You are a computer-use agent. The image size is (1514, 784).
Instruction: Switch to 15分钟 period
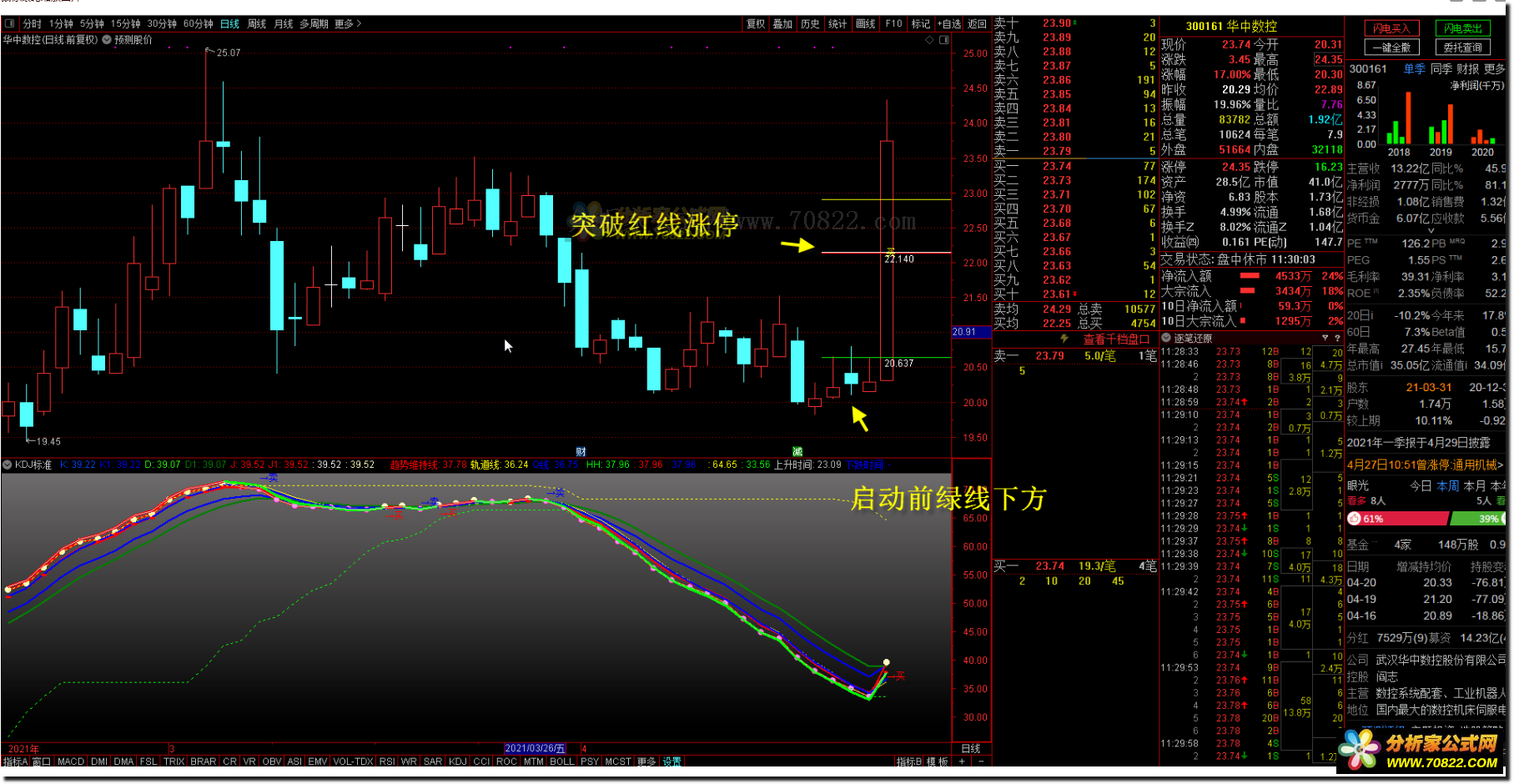point(126,24)
